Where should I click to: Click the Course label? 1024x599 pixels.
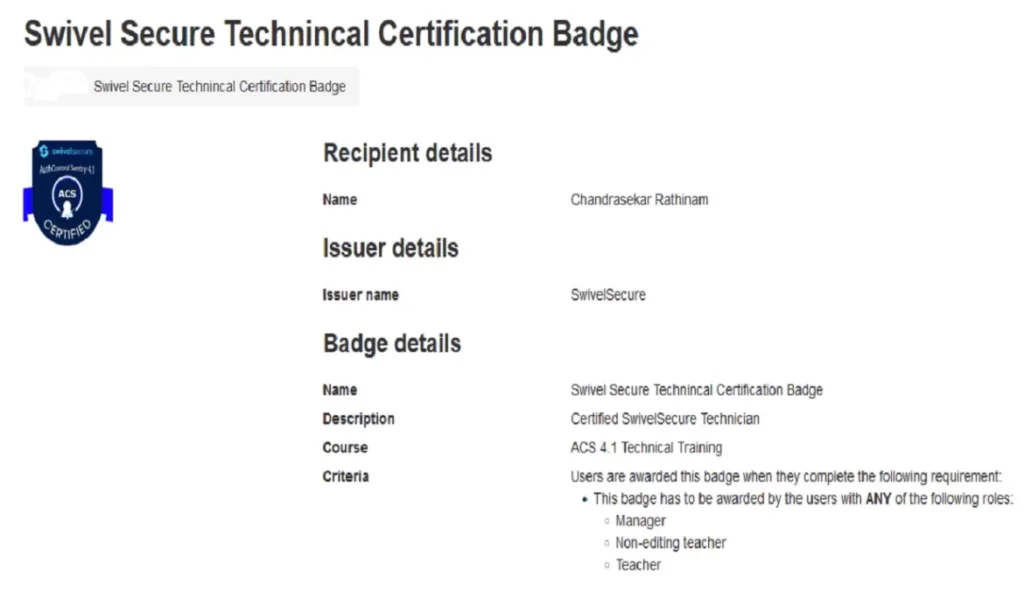345,447
